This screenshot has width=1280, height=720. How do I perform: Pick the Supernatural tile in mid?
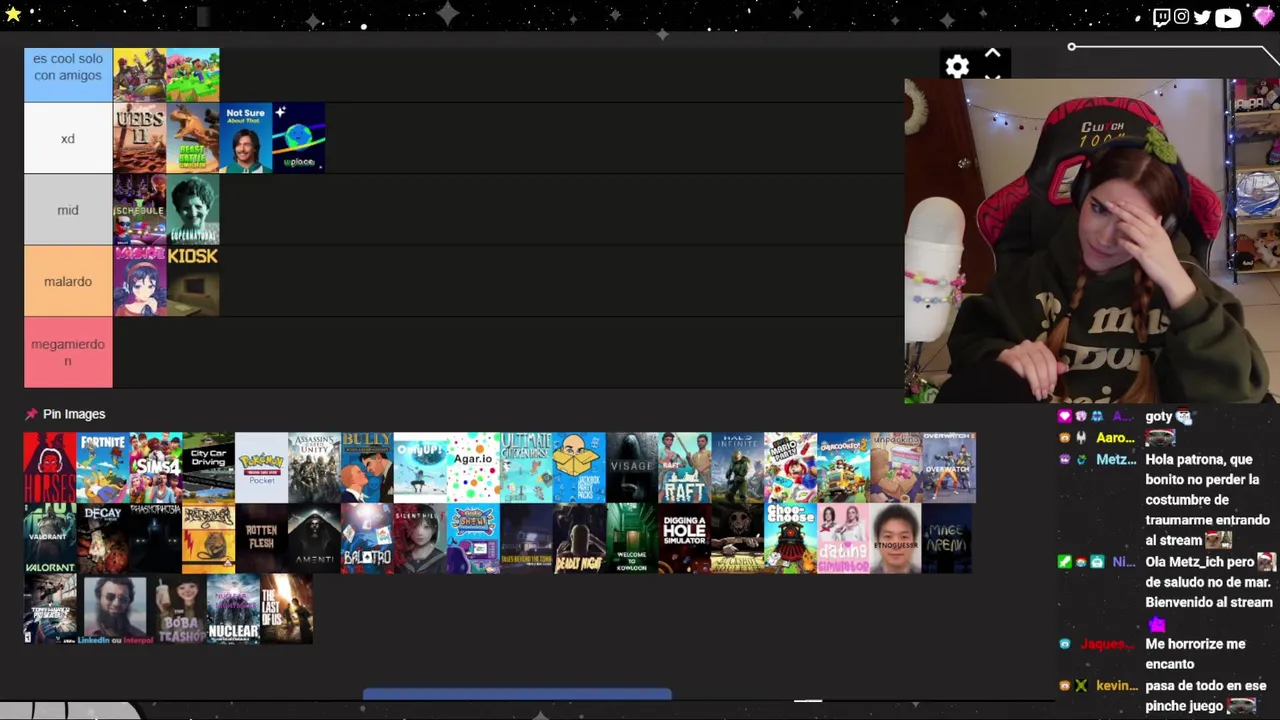click(193, 210)
